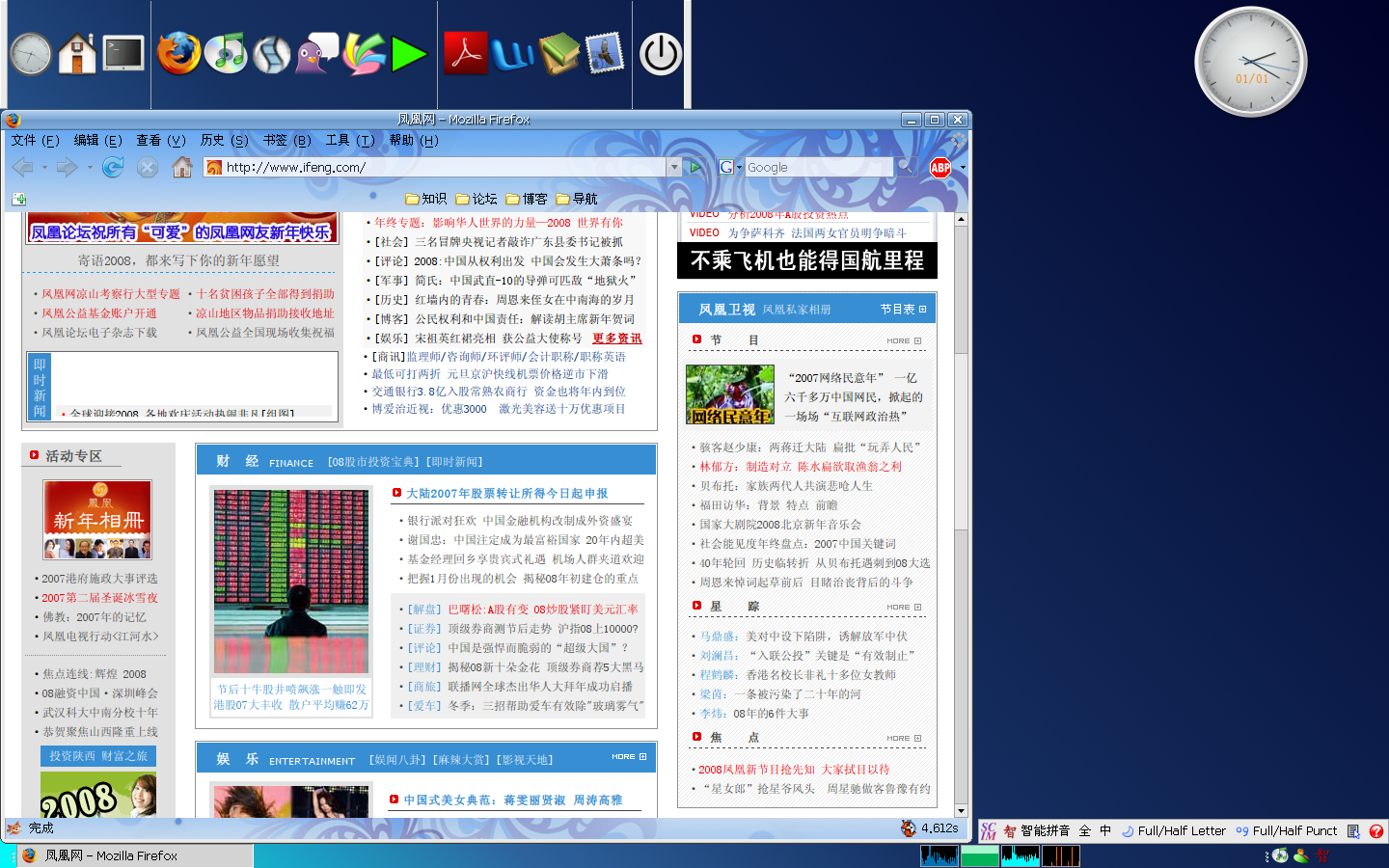Open SCIM setup icon in input panel
Screen dimensions: 1389x868
1353,831
